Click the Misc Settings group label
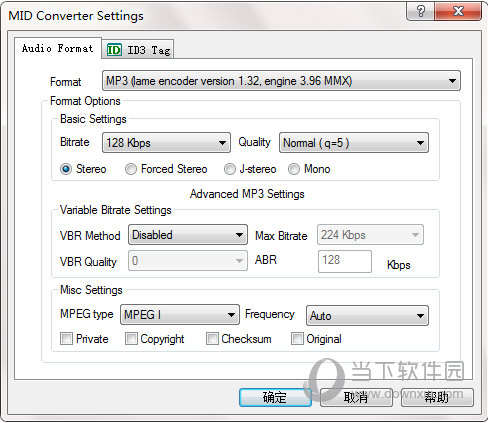The width and height of the screenshot is (488, 423). point(91,290)
